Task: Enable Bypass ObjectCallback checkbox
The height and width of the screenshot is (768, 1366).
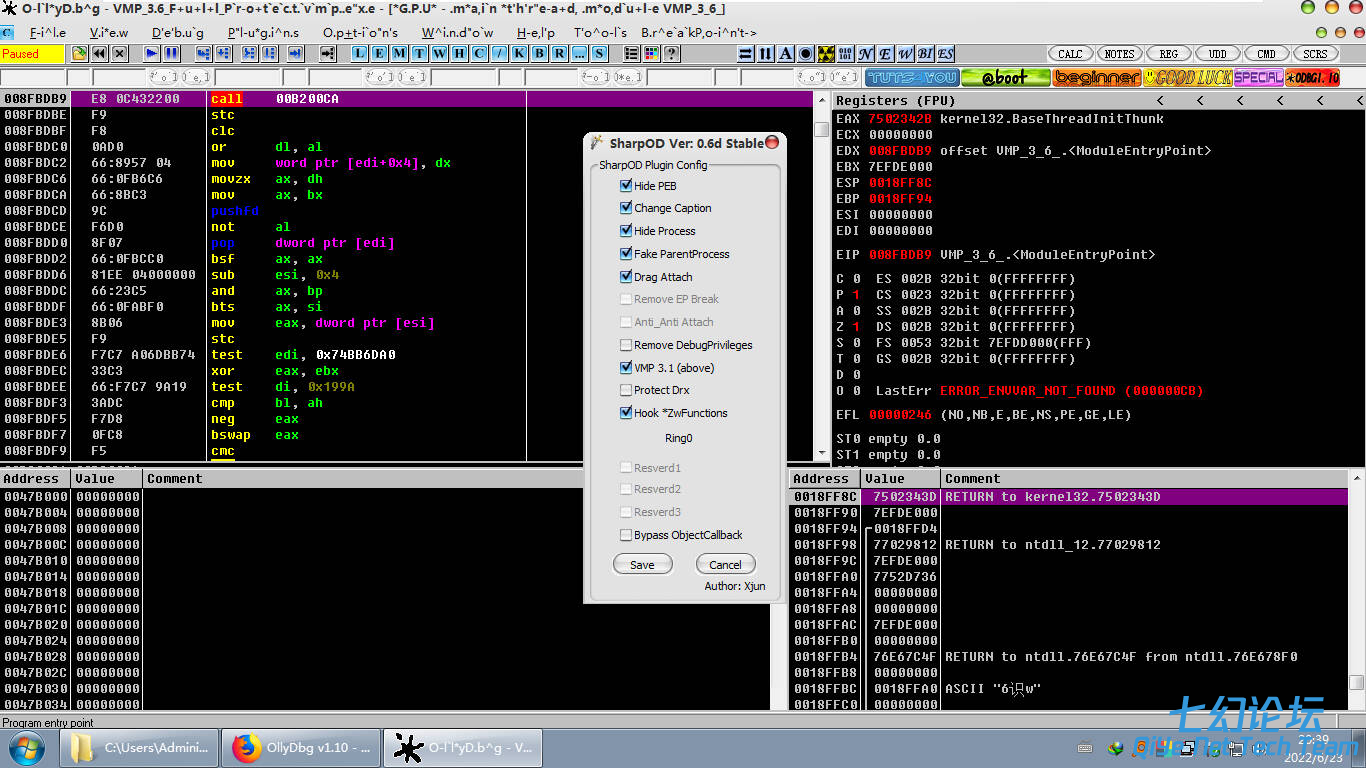Action: (626, 535)
